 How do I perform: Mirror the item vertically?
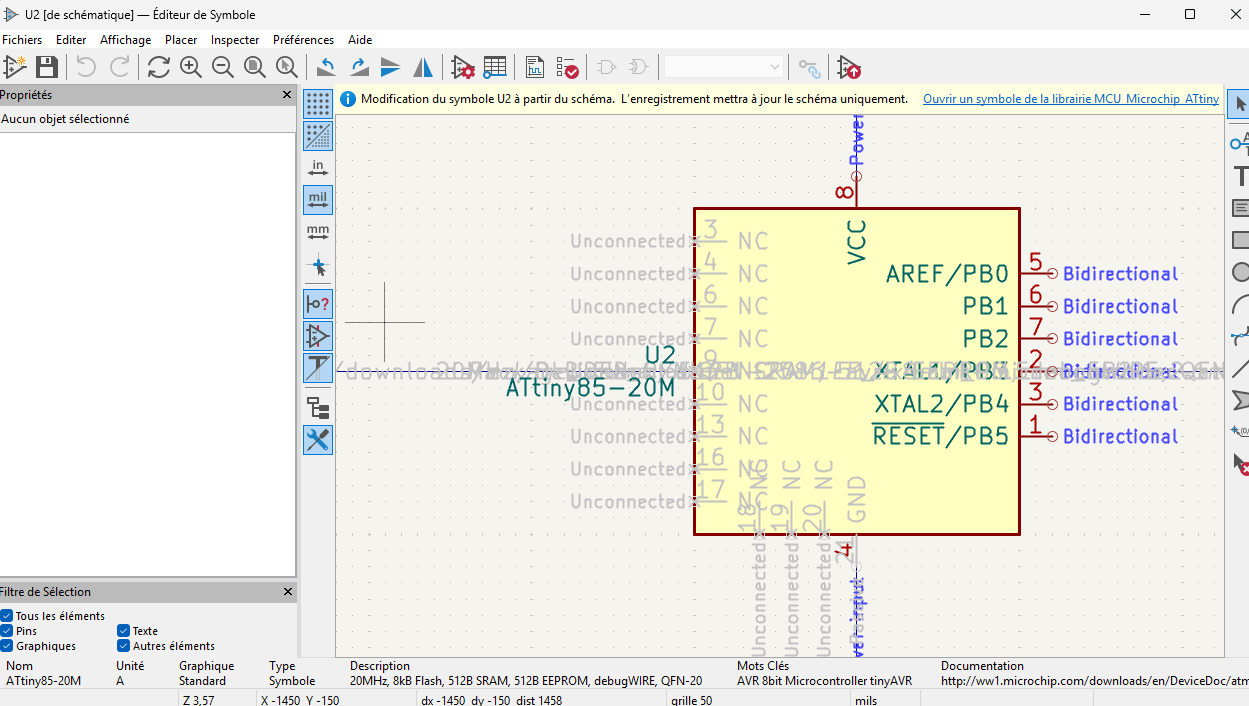pyautogui.click(x=391, y=67)
